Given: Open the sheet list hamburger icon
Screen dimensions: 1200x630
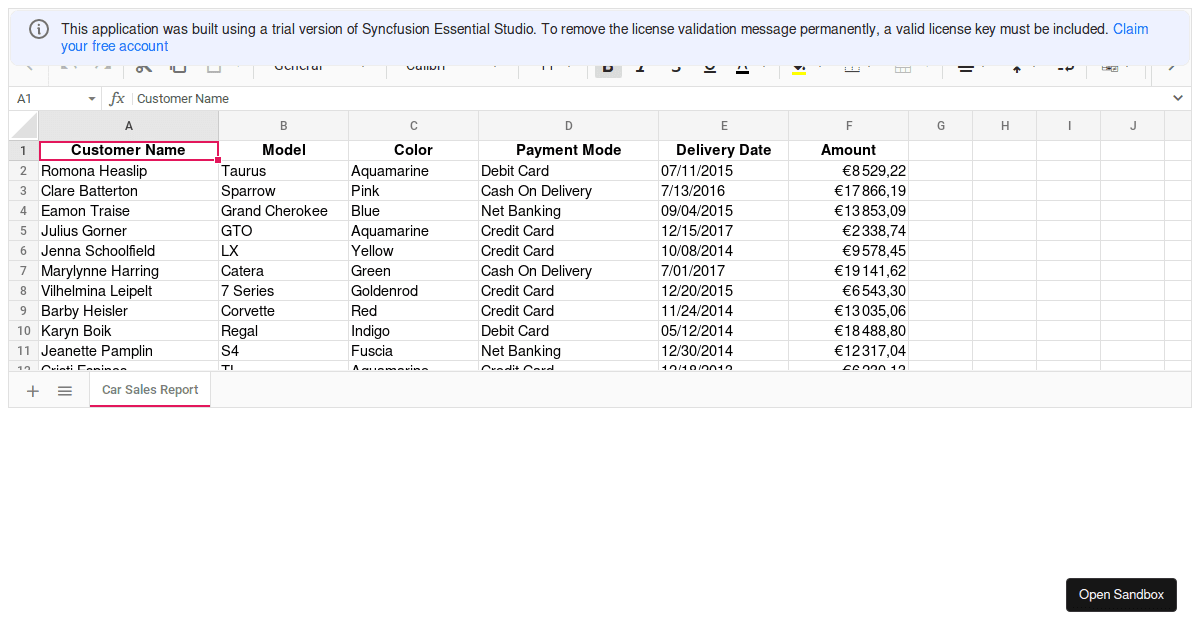Looking at the screenshot, I should (x=65, y=391).
